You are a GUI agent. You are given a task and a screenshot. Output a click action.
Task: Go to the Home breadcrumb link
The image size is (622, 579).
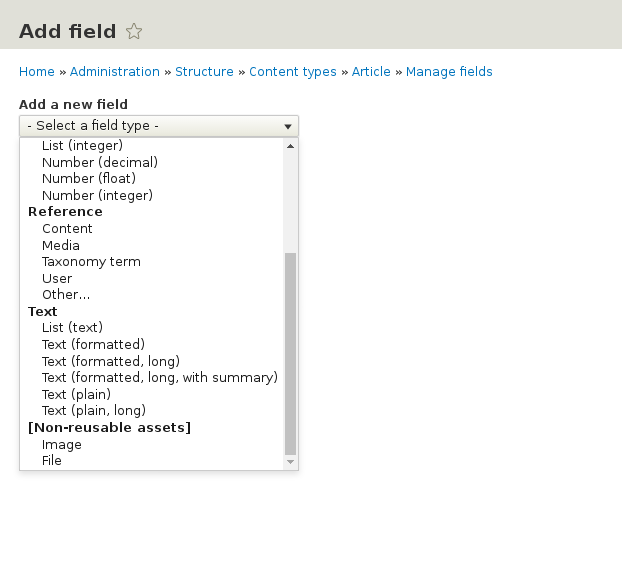tap(37, 72)
